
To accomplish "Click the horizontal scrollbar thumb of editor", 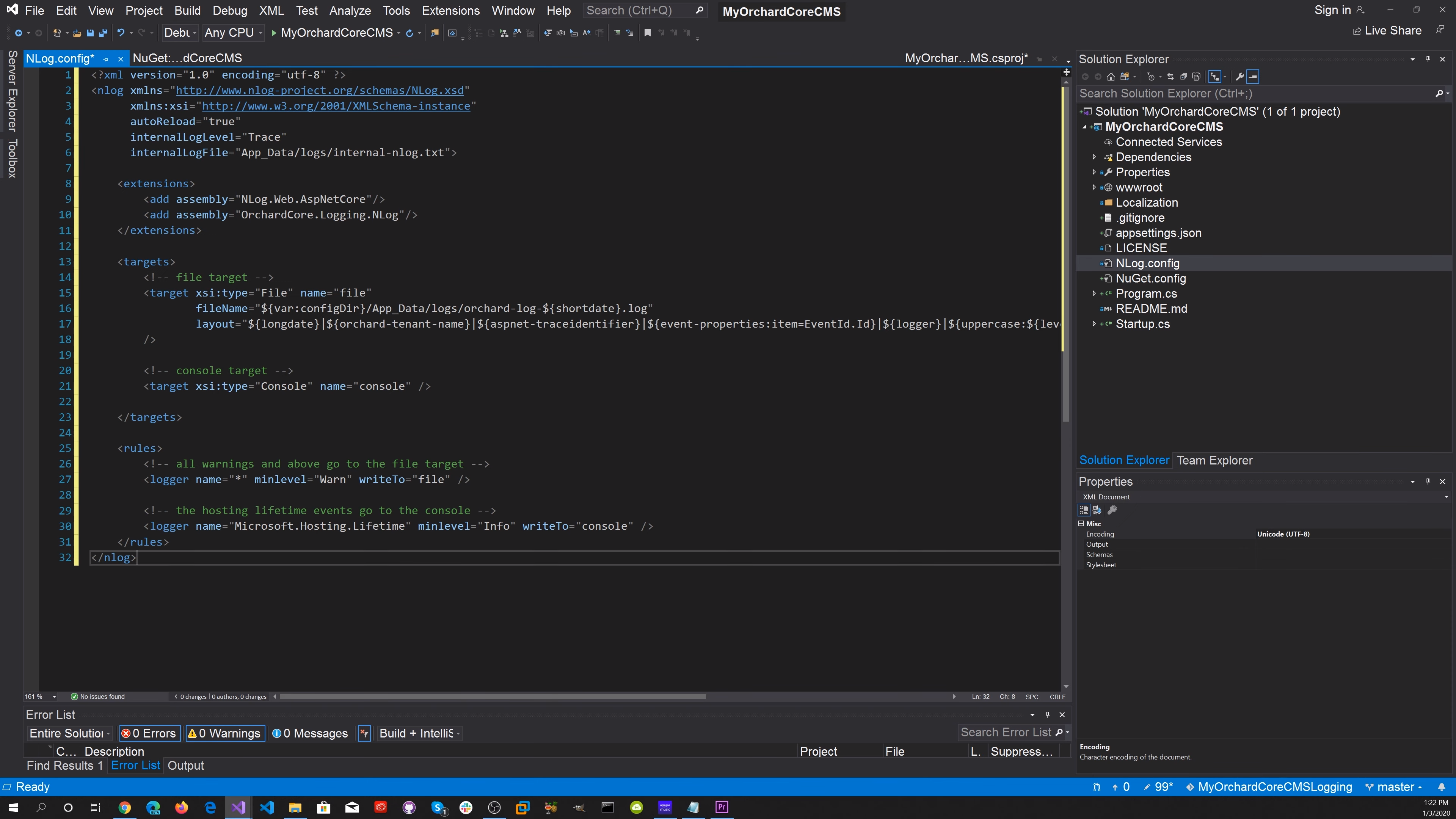I will click(x=493, y=697).
